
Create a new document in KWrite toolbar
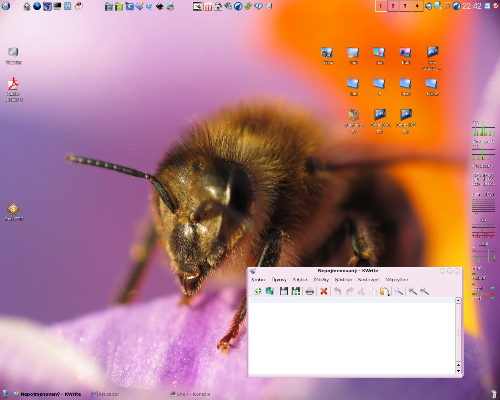258,291
